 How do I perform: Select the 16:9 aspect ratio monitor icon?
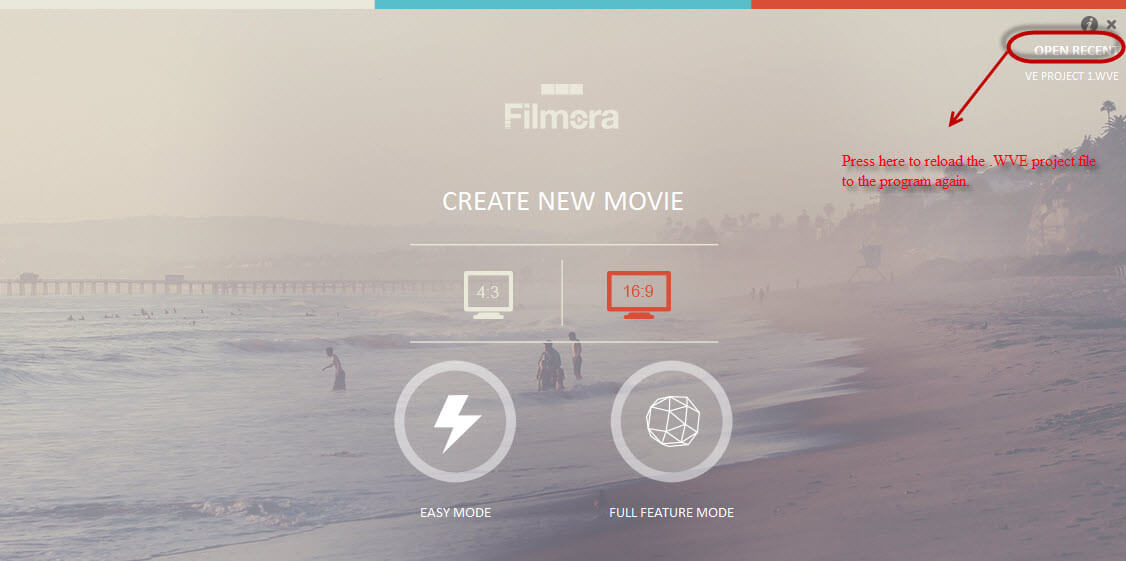coord(638,295)
